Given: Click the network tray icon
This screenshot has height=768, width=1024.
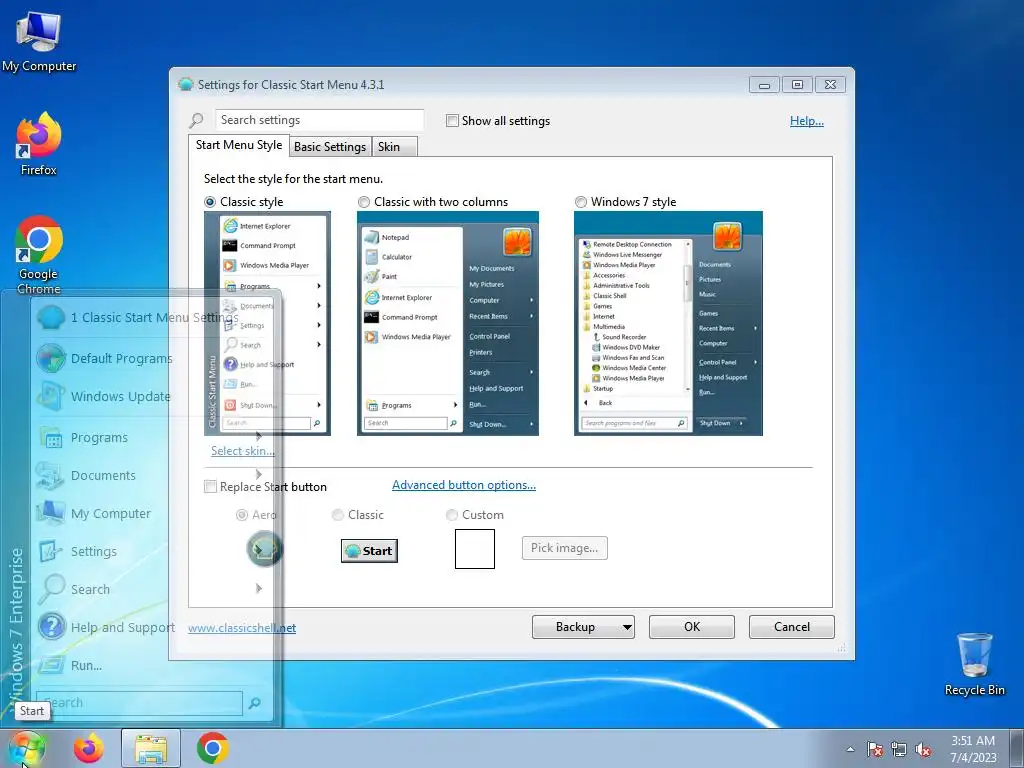Looking at the screenshot, I should [x=899, y=749].
